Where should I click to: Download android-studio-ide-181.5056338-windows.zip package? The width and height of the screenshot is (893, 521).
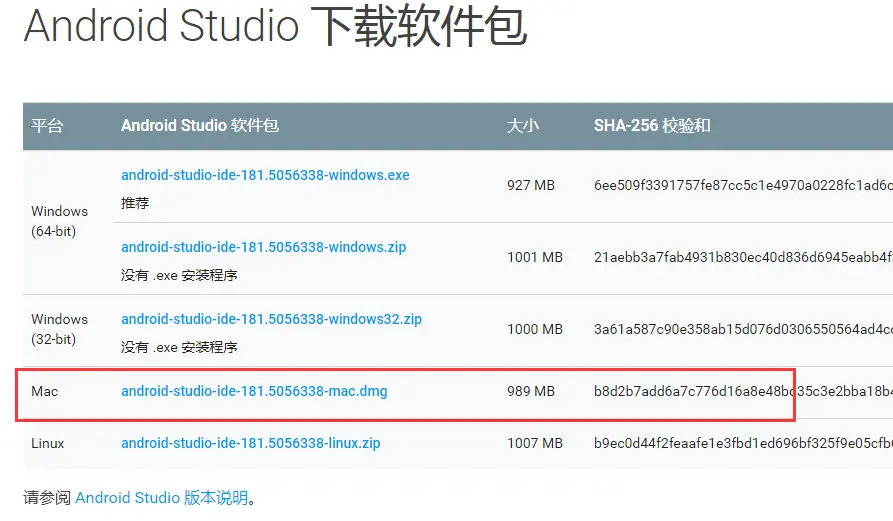[263, 247]
